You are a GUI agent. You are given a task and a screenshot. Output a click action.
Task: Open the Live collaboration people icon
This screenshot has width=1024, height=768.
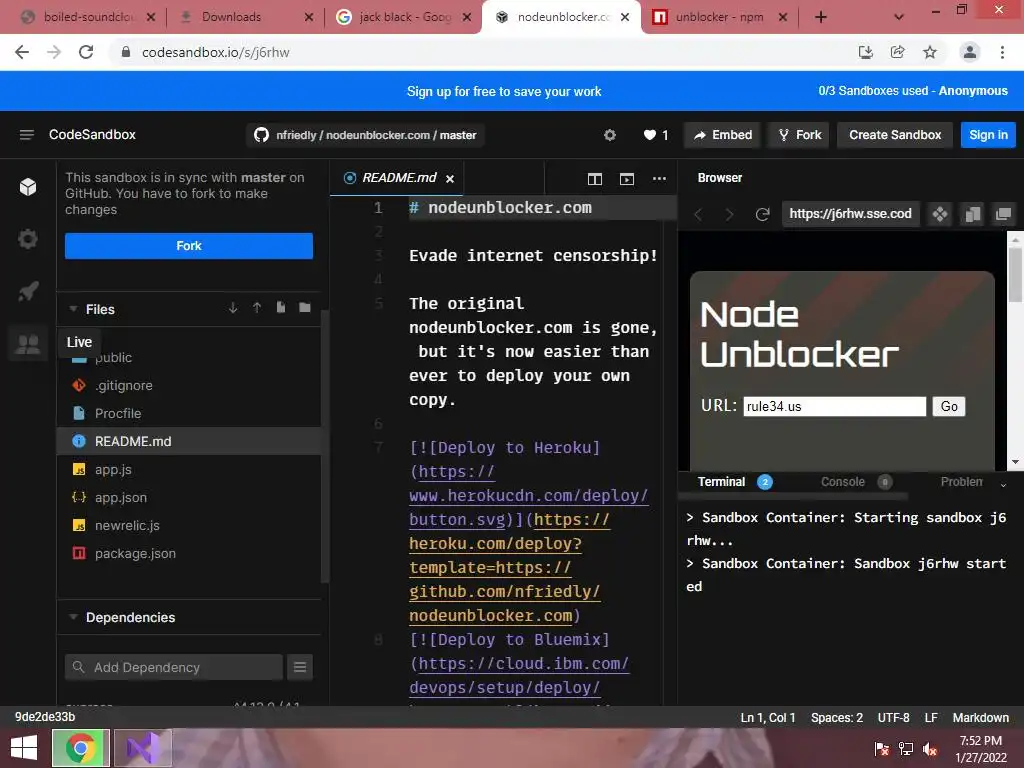(28, 344)
